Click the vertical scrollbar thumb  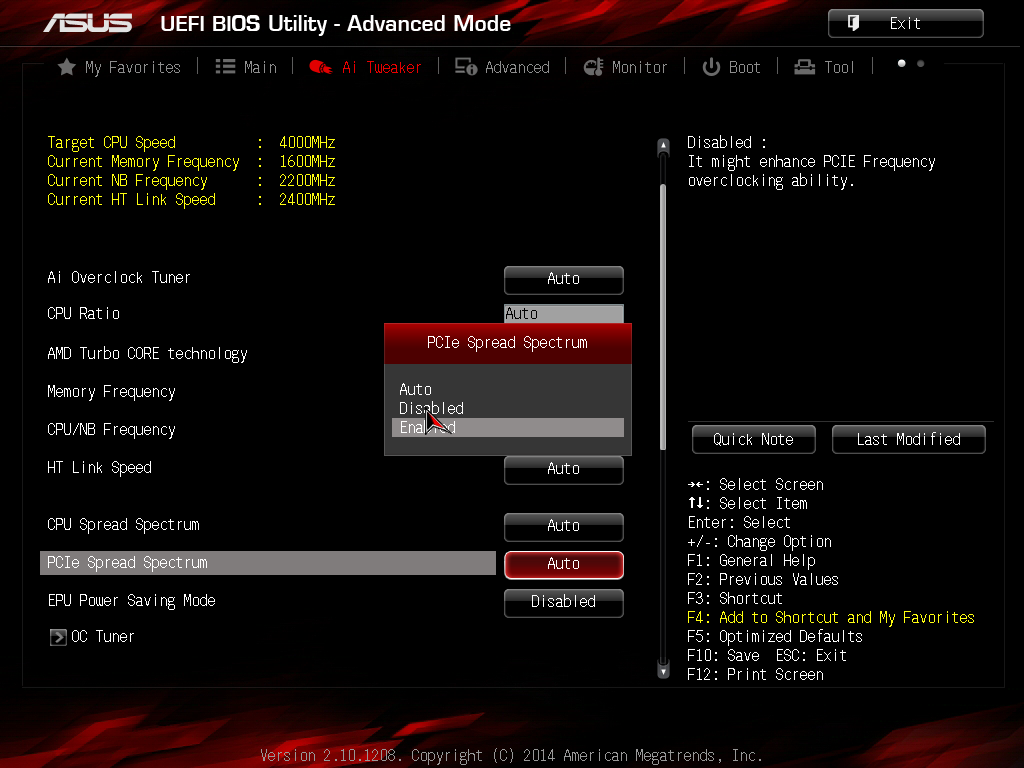pos(664,317)
